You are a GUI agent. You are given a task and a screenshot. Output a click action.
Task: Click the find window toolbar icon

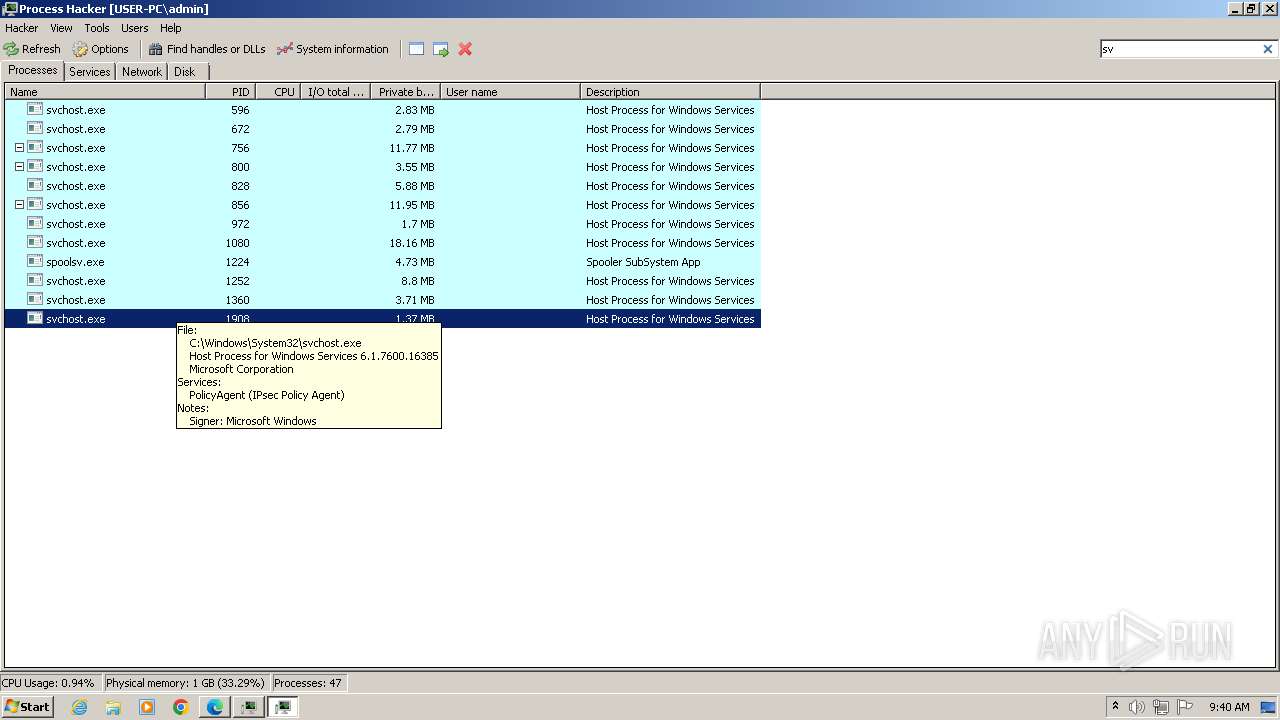(x=416, y=49)
